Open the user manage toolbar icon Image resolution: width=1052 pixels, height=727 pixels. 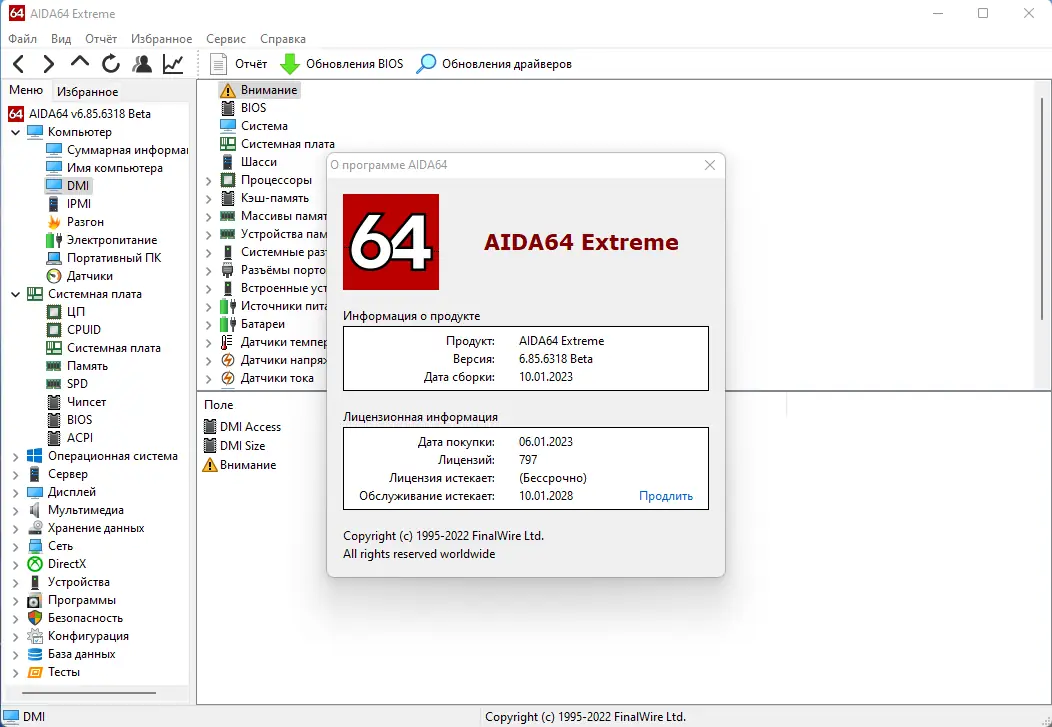(x=142, y=64)
